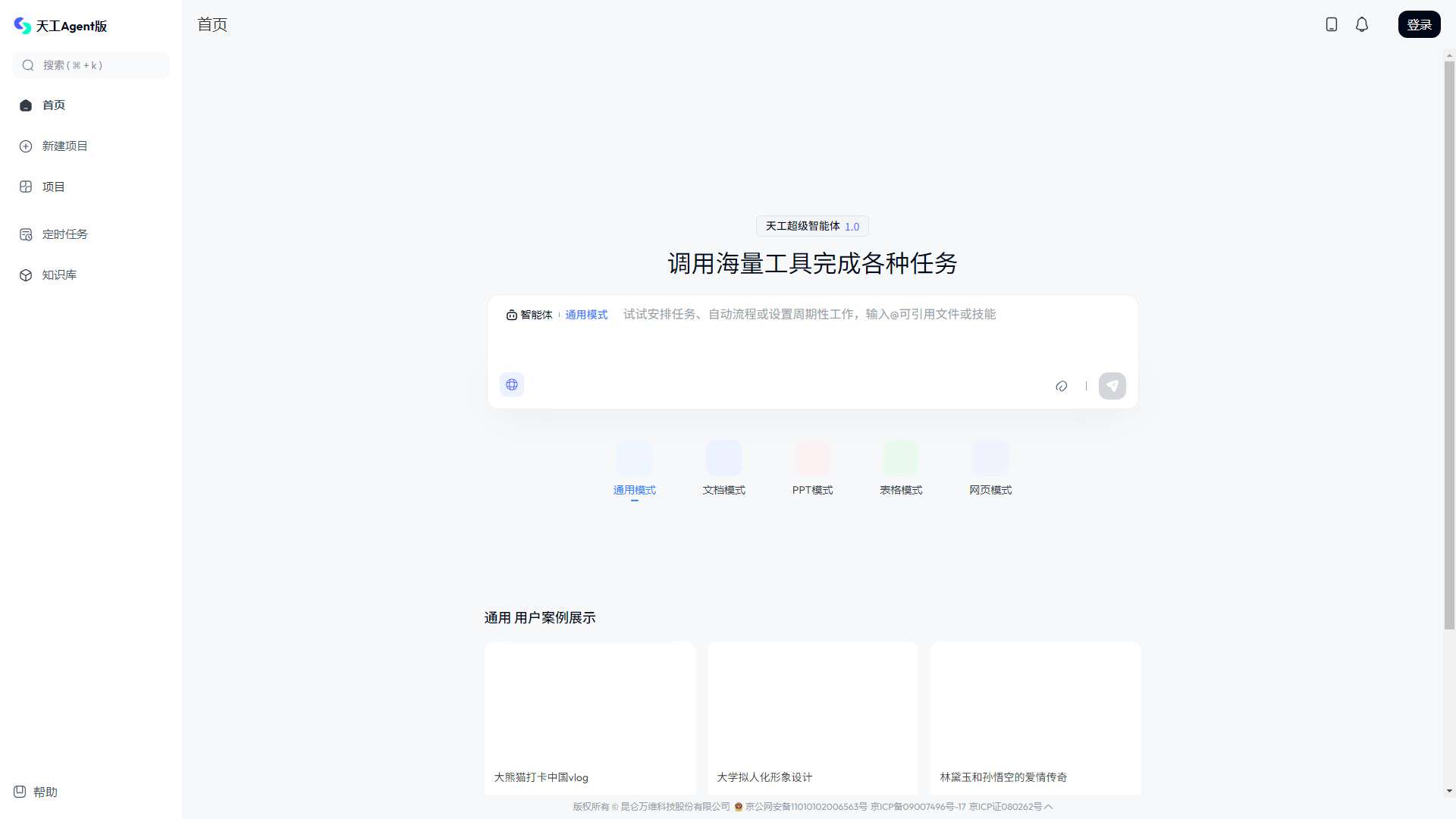The image size is (1456, 819).
Task: Click the 项目 grid icon
Action: (x=26, y=187)
